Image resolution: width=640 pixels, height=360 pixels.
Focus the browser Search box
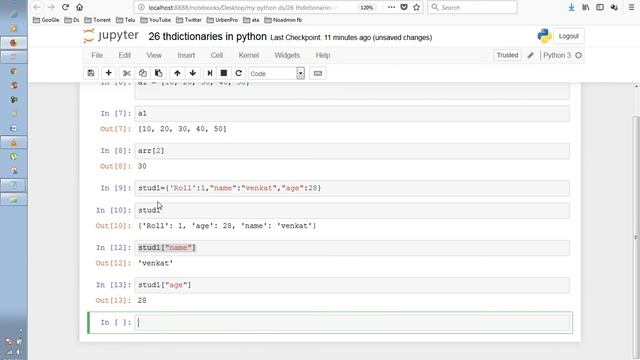point(472,7)
